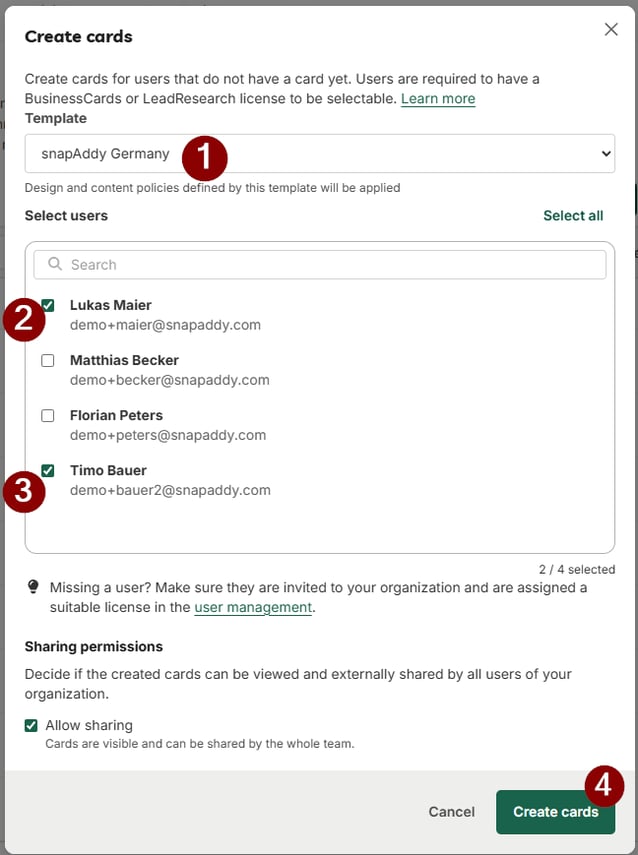Click the lightbulb hint icon
Screen dimensions: 638x855
(33, 587)
